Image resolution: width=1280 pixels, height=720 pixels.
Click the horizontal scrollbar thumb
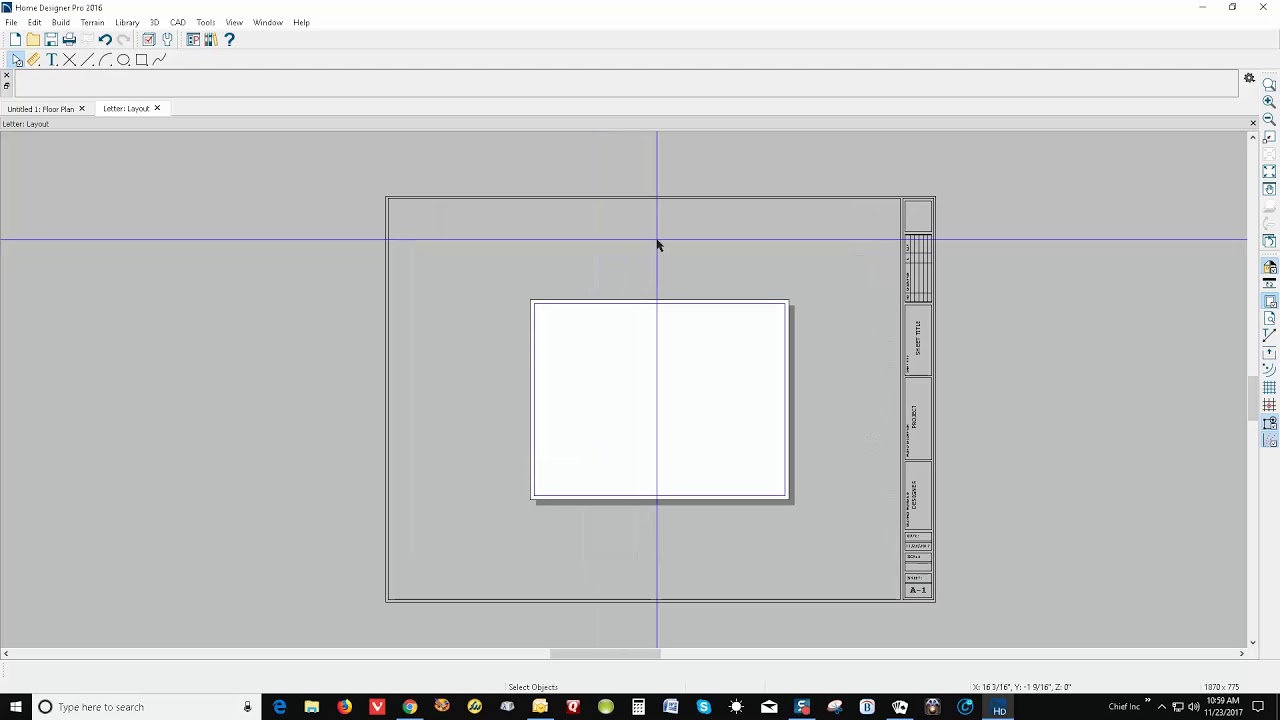[605, 654]
